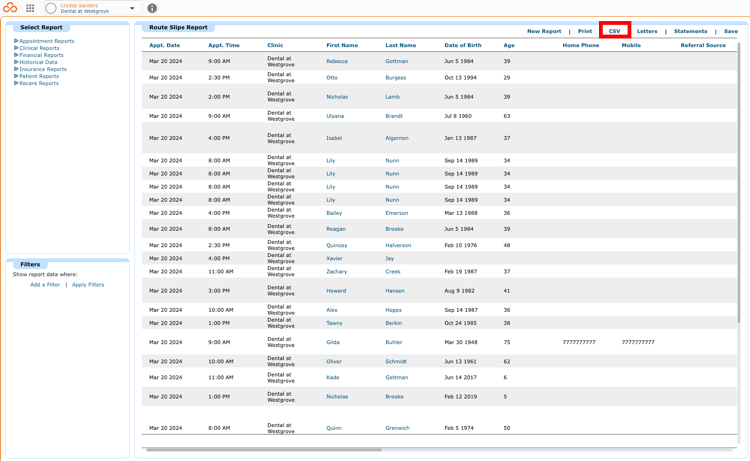Save the report
The width and height of the screenshot is (750, 461).
click(x=730, y=31)
